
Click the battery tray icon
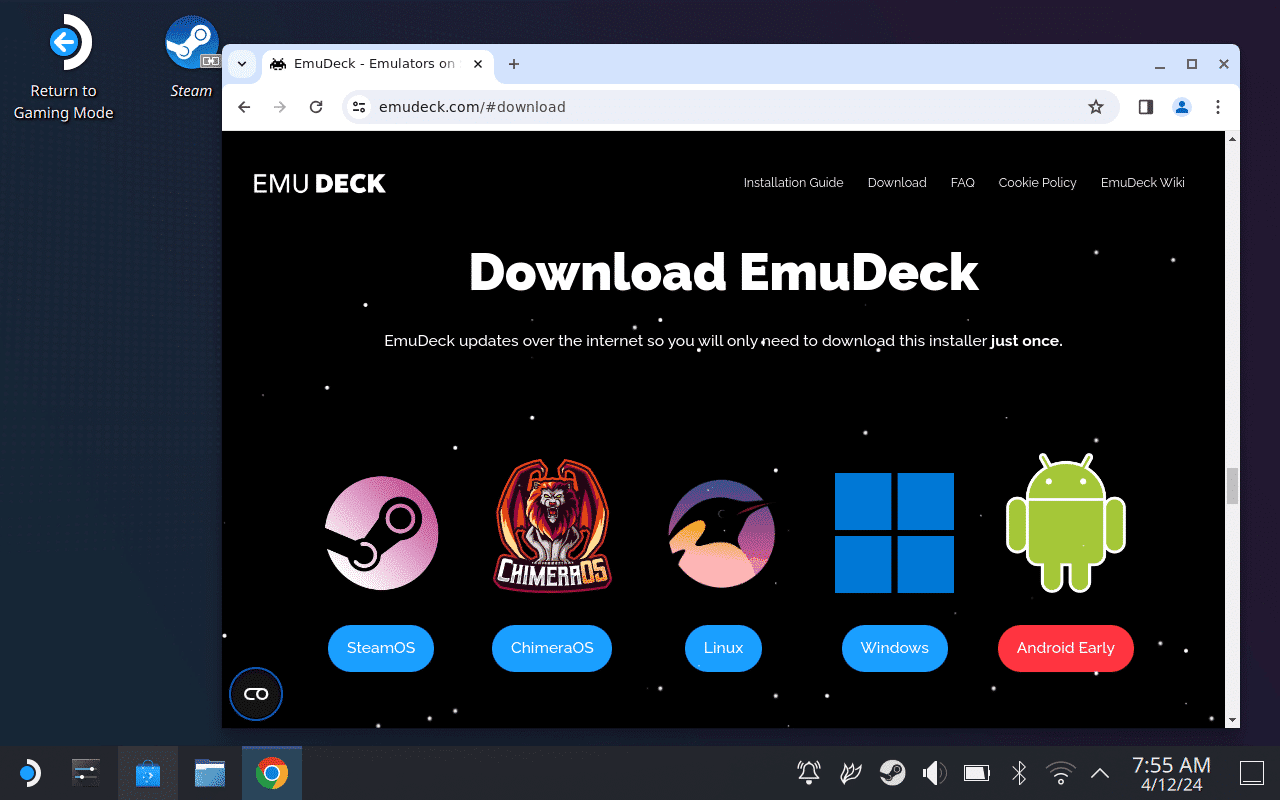coord(976,772)
